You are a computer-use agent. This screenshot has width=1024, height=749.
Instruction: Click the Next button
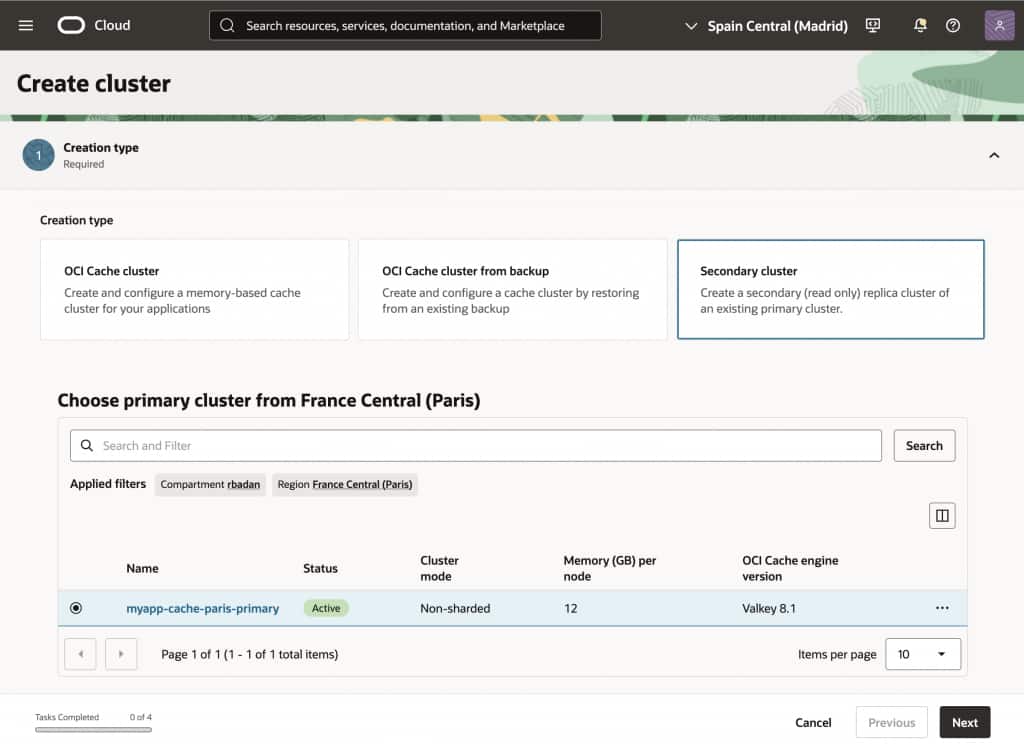click(965, 722)
